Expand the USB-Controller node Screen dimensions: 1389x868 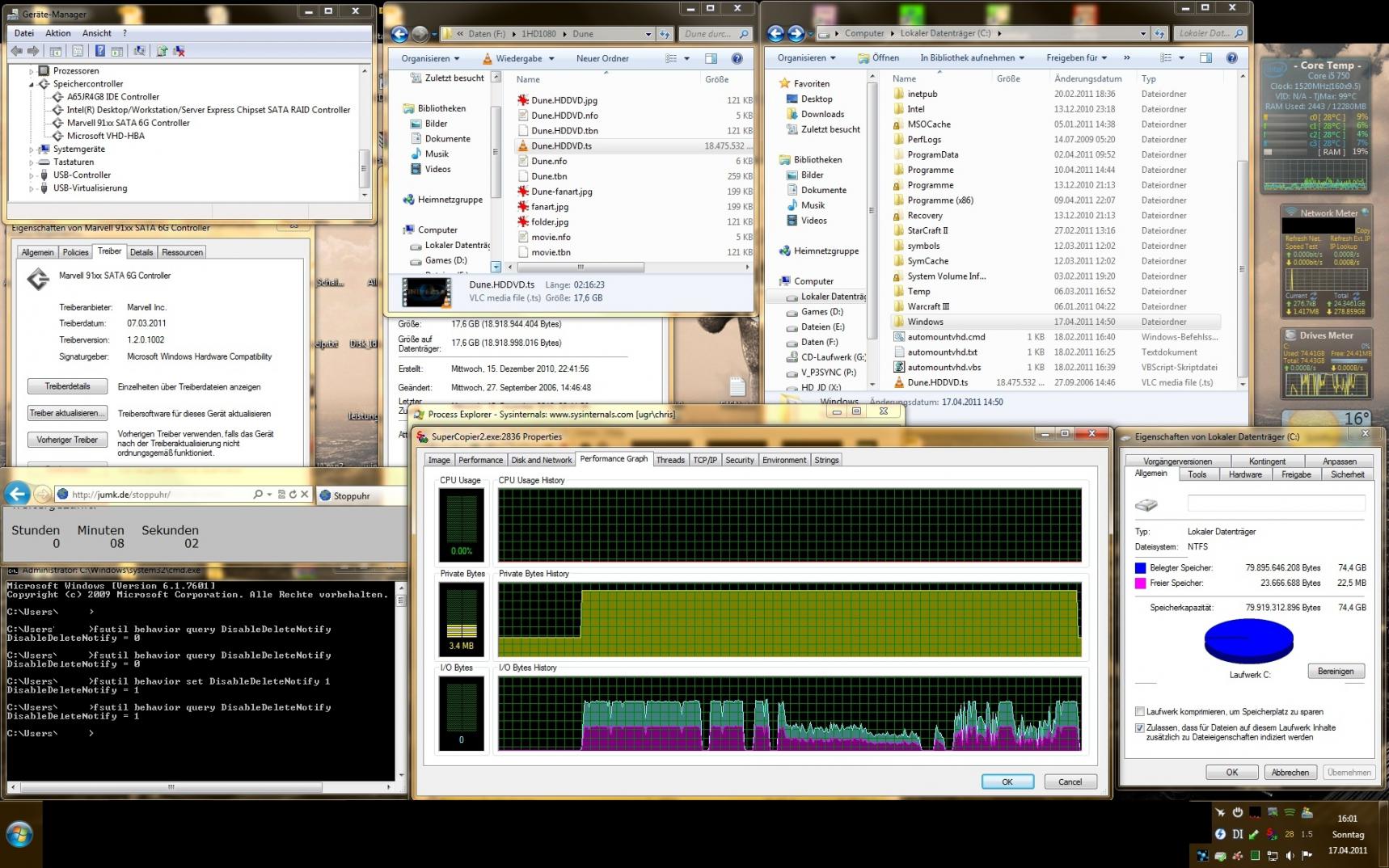[32, 175]
